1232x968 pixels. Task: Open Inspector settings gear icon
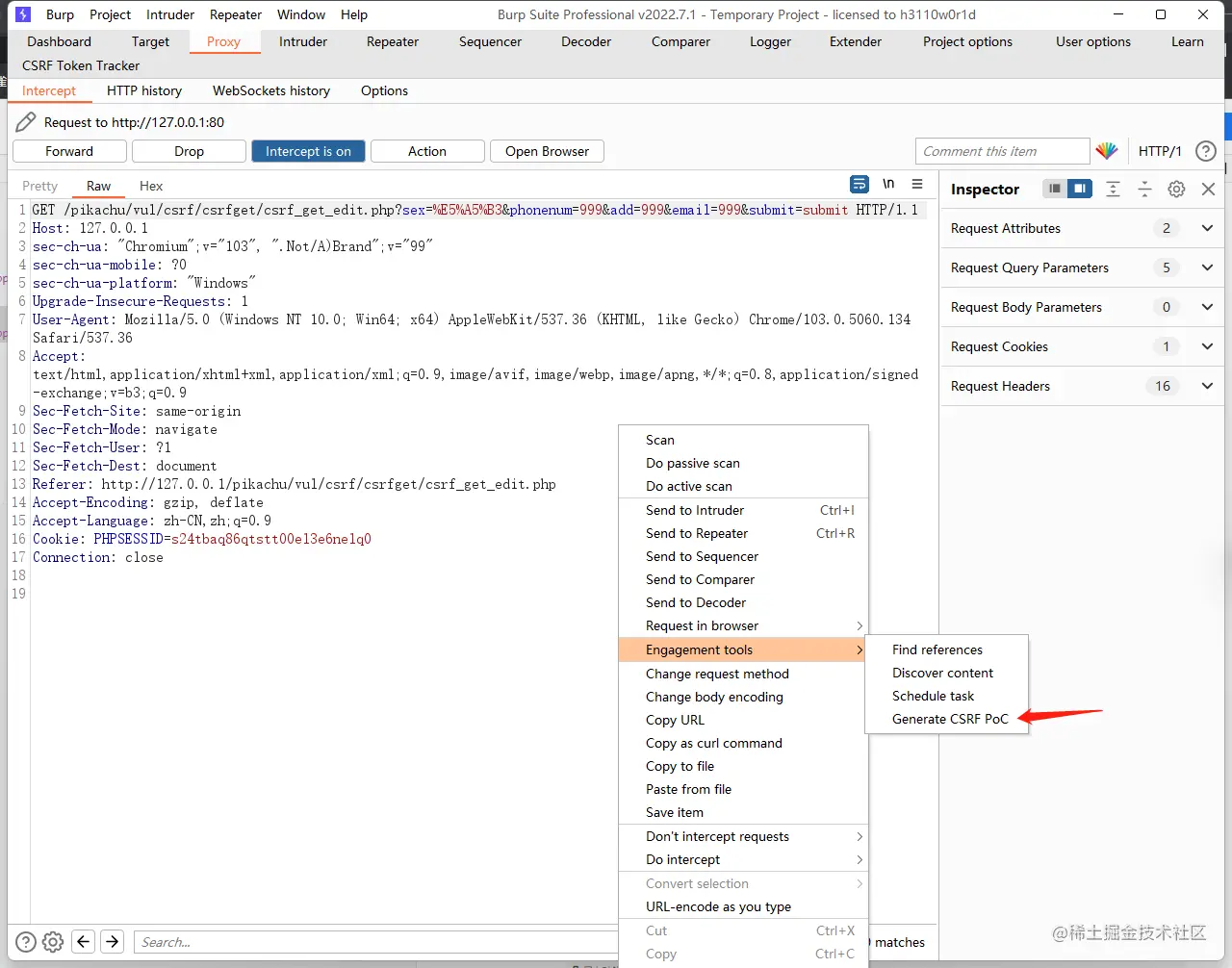pos(1176,189)
